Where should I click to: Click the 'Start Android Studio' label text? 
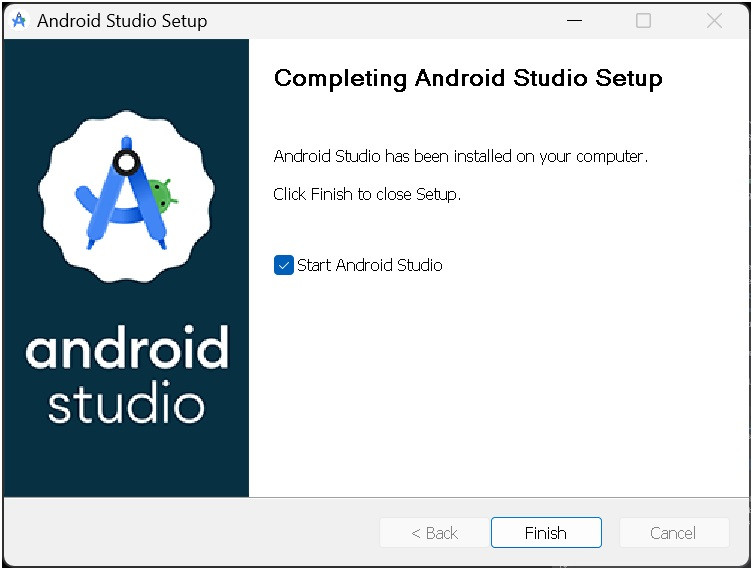click(x=369, y=265)
